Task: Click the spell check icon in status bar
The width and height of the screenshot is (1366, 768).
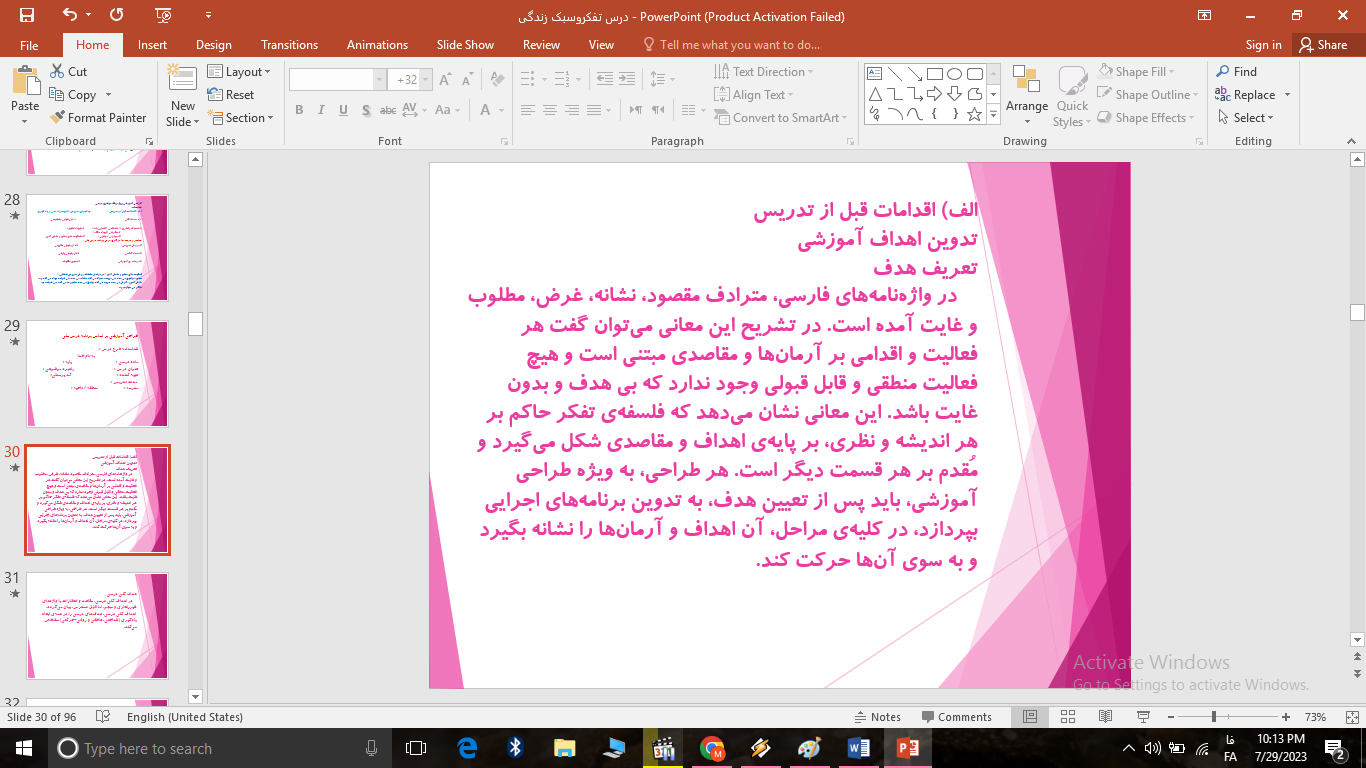Action: 102,717
